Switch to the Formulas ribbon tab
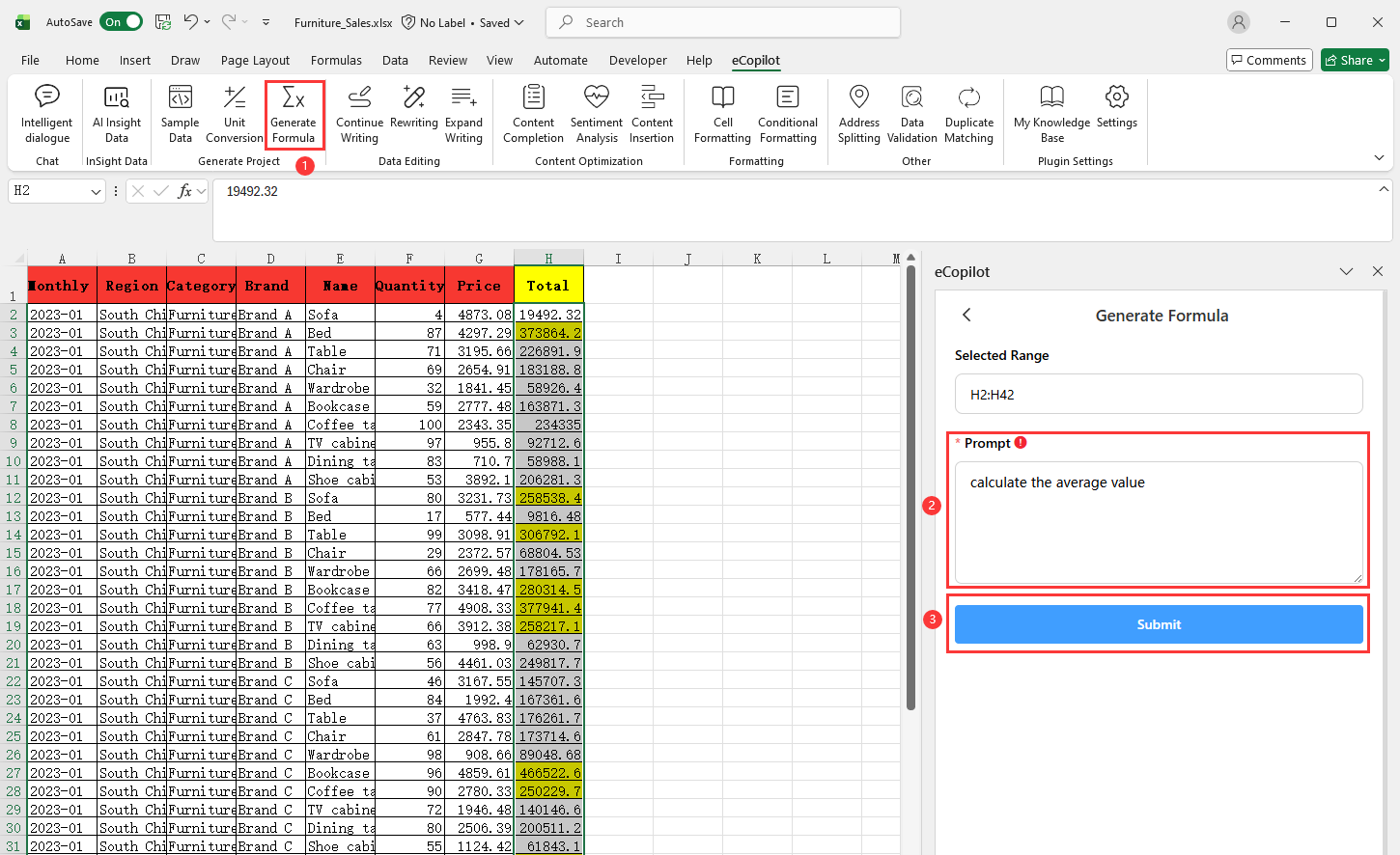Screen dimensions: 1400x855 click(336, 59)
